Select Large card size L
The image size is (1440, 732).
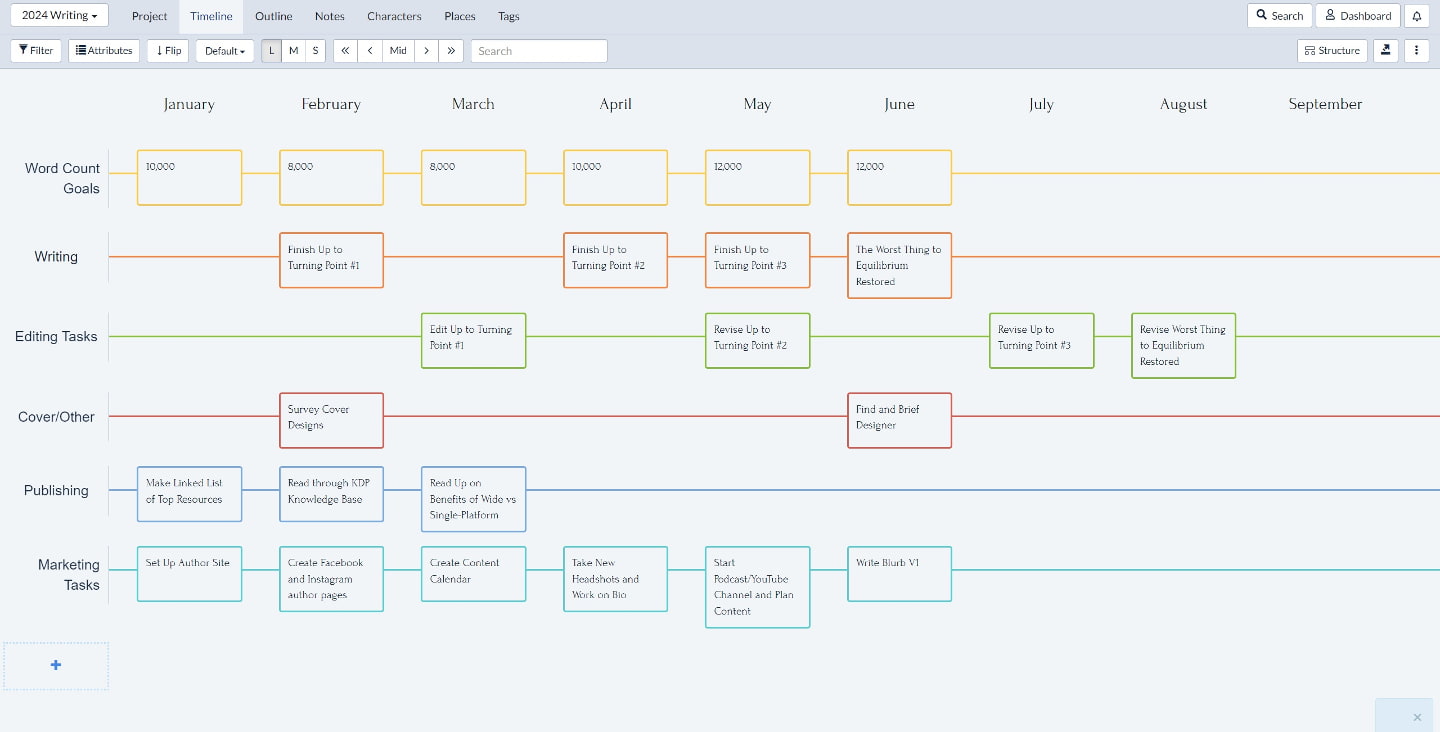coord(272,51)
